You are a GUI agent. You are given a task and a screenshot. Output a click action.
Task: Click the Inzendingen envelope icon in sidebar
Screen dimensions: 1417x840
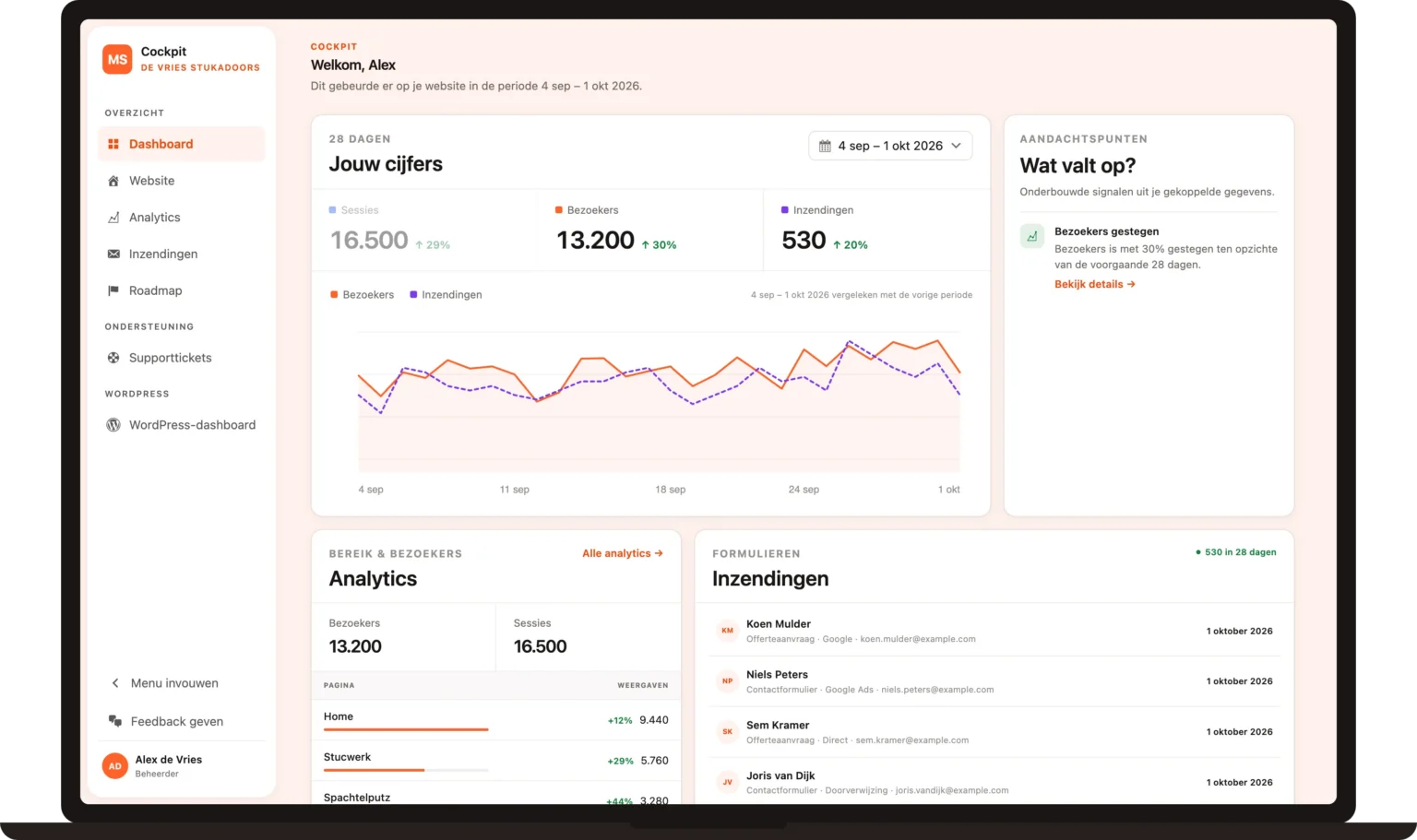(113, 254)
